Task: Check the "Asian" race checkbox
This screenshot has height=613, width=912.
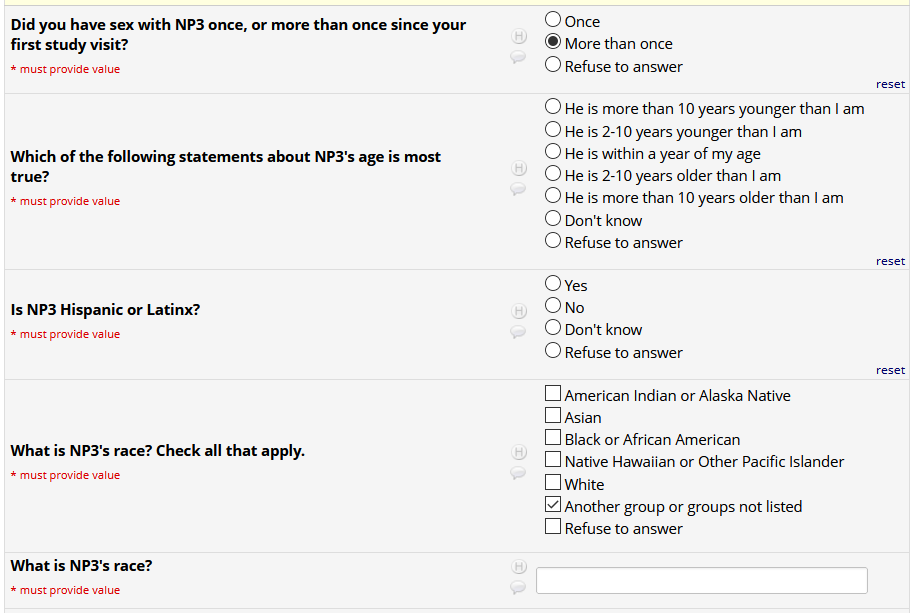Action: point(553,416)
